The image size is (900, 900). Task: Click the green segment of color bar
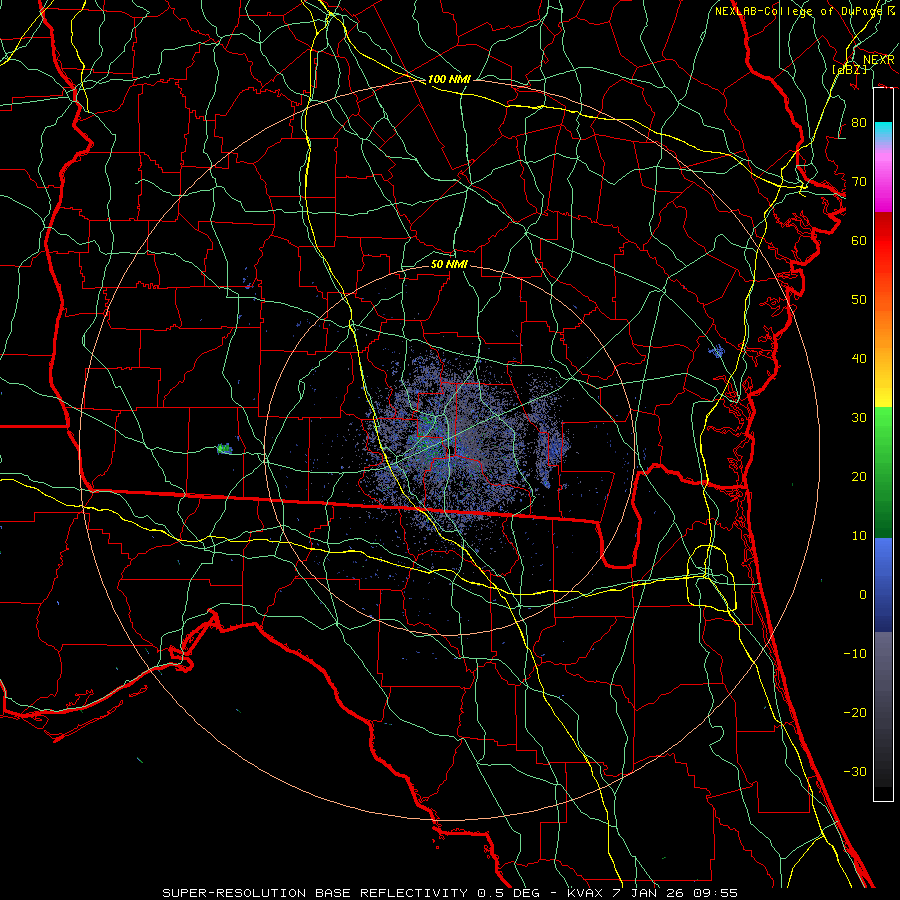[x=883, y=472]
